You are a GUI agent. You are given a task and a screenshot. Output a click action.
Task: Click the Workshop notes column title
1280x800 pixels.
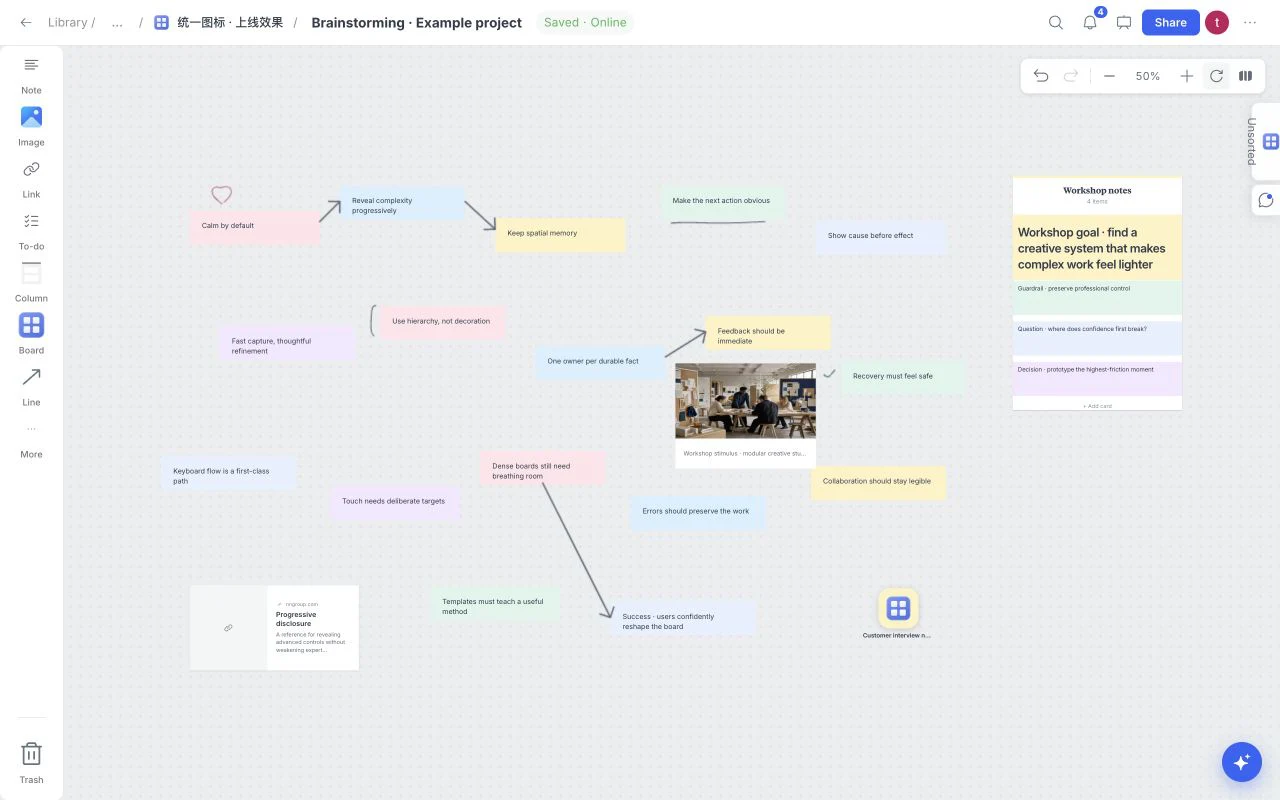[1097, 190]
